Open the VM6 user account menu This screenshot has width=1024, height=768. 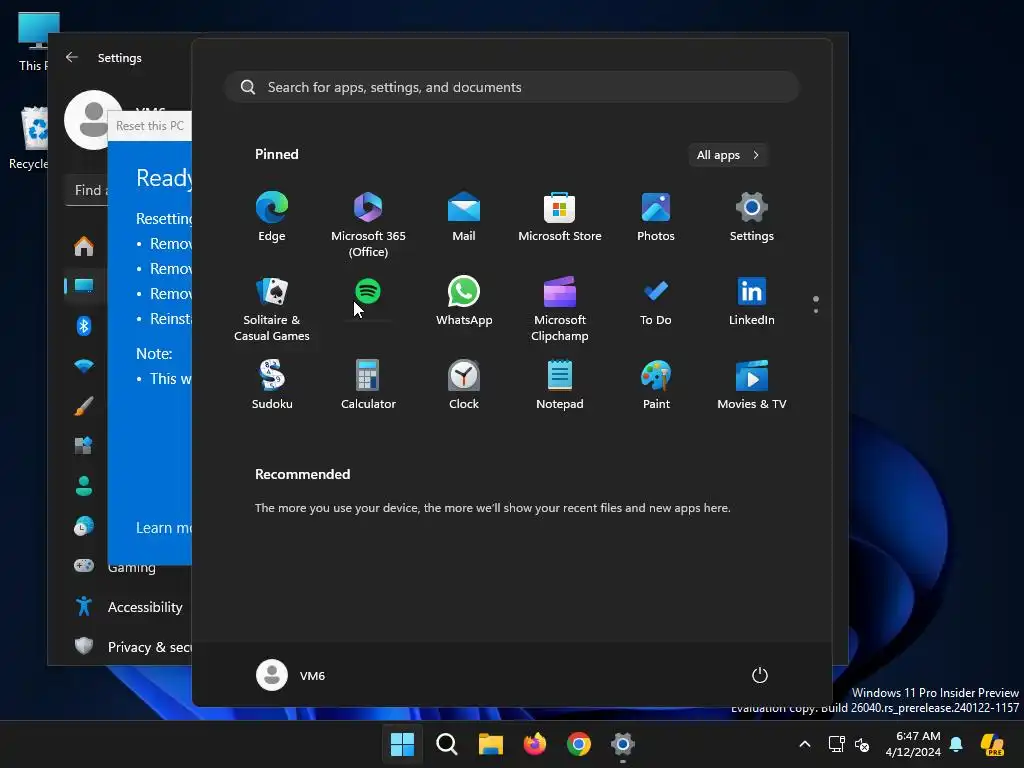click(x=291, y=675)
